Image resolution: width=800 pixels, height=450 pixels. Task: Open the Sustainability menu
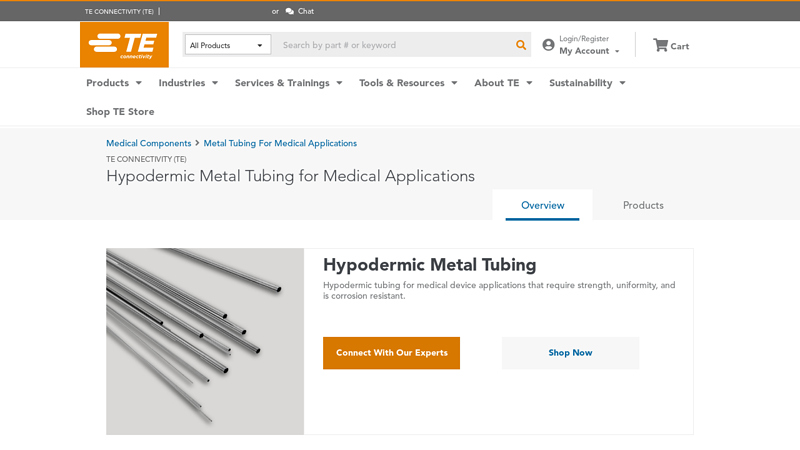coord(581,83)
